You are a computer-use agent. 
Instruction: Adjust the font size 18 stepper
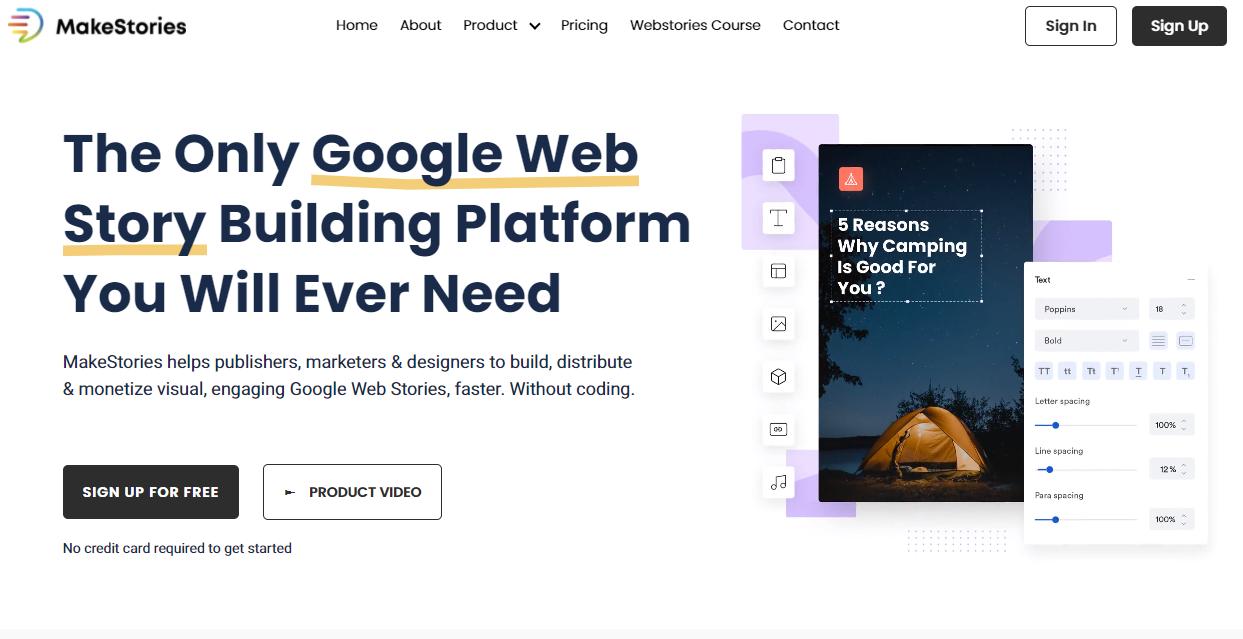pyautogui.click(x=1172, y=310)
